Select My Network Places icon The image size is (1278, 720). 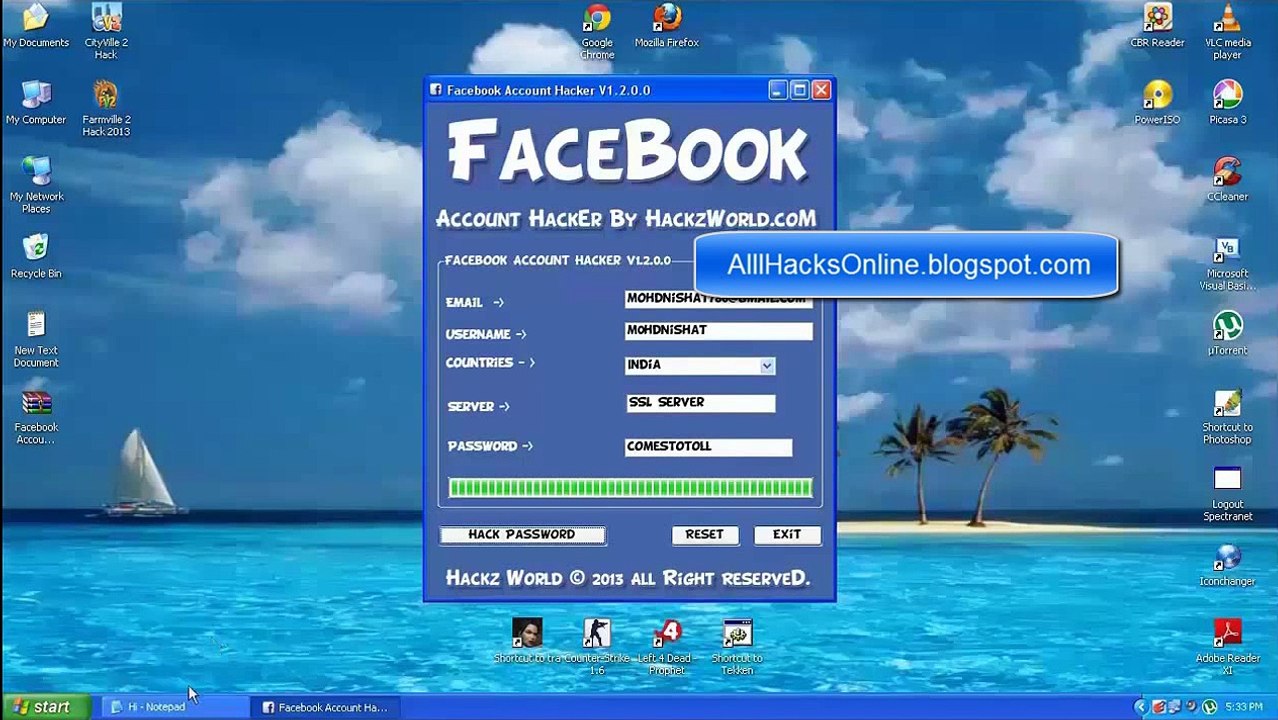pos(36,185)
